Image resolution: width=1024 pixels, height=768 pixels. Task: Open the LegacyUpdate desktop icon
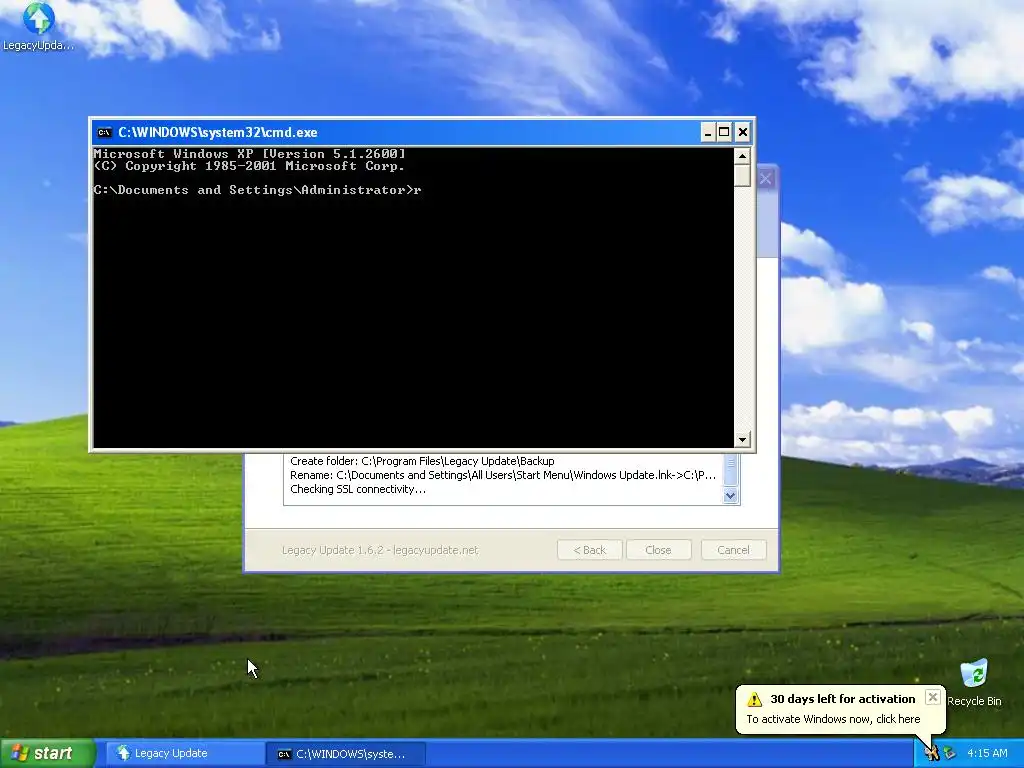[x=38, y=26]
